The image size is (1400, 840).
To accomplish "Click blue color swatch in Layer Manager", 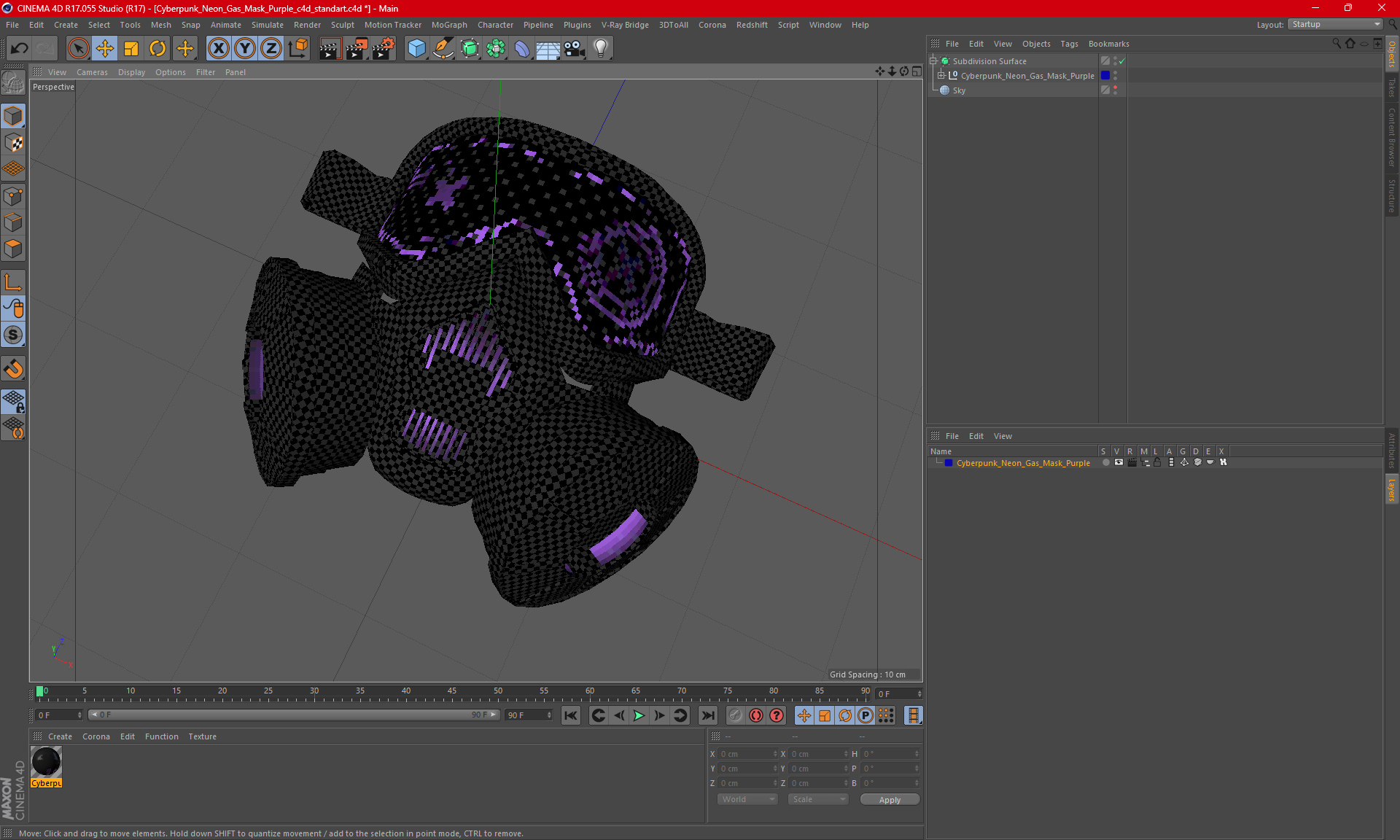I will [949, 463].
